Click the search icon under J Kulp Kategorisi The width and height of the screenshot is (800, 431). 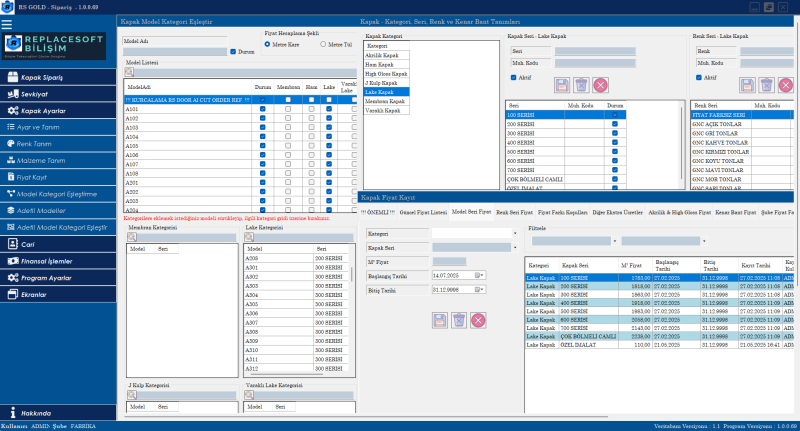[x=132, y=395]
